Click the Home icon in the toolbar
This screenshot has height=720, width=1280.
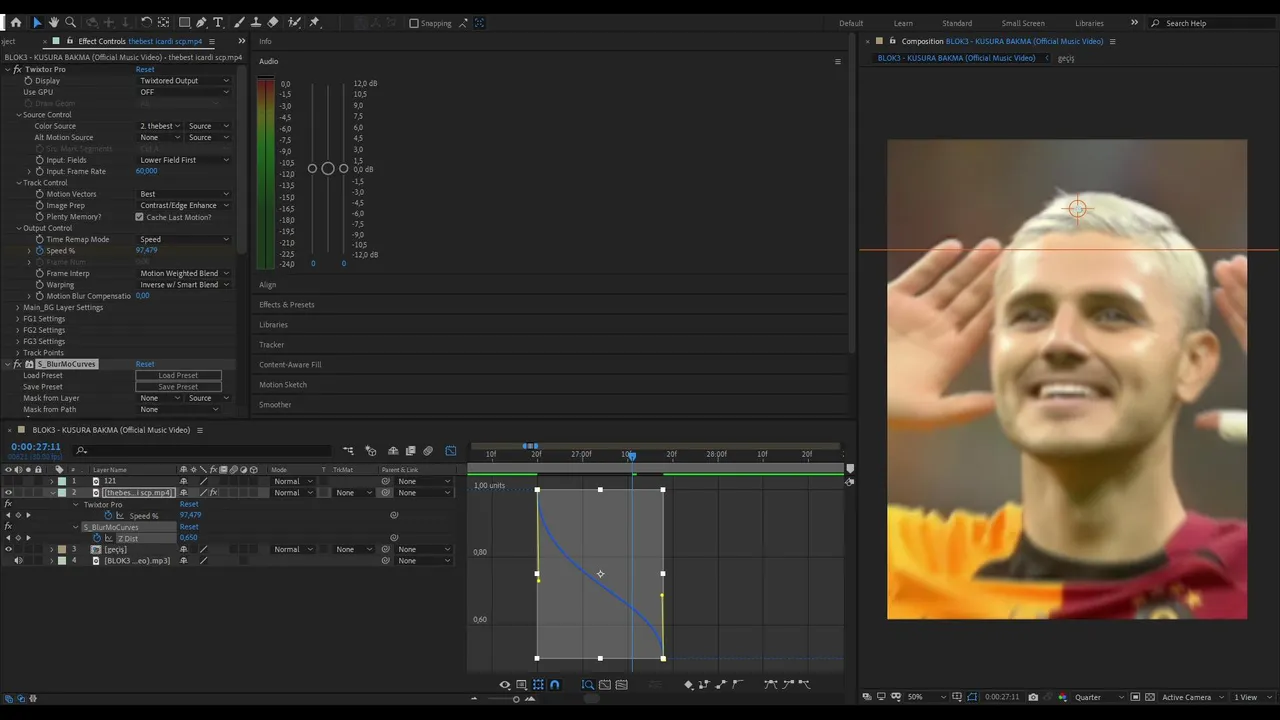(15, 22)
